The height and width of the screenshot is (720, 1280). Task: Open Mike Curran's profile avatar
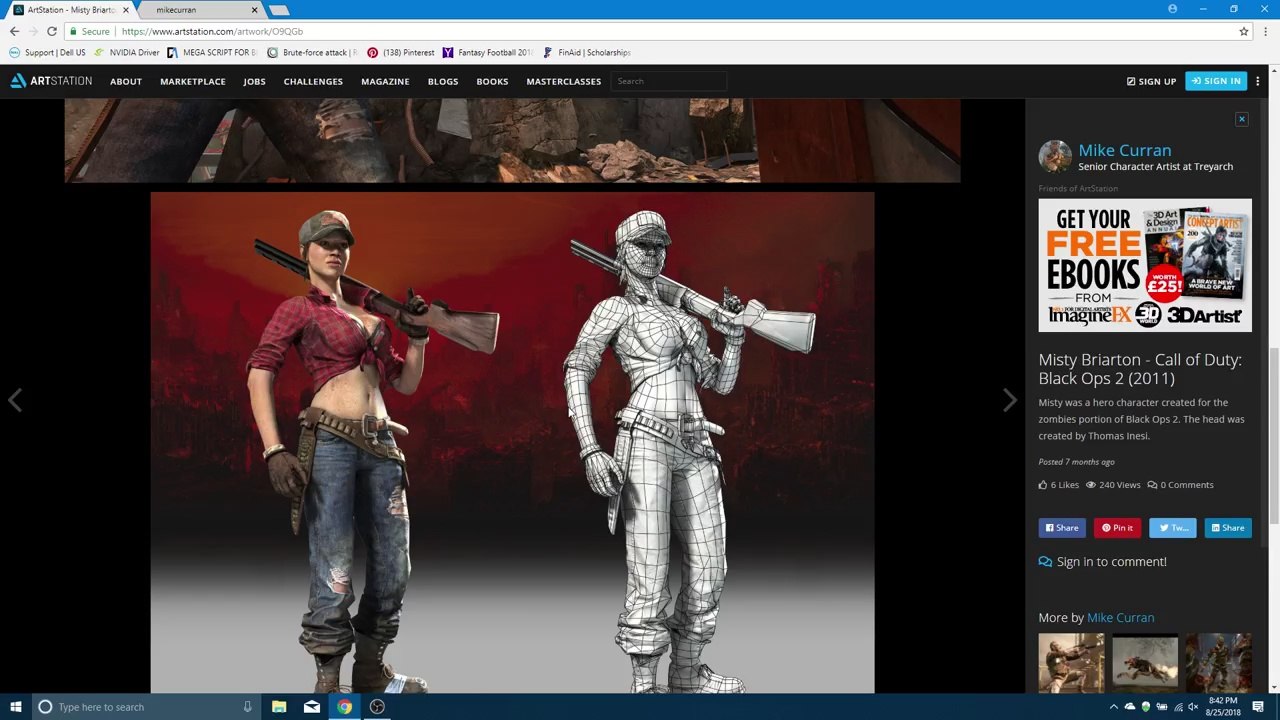1055,157
